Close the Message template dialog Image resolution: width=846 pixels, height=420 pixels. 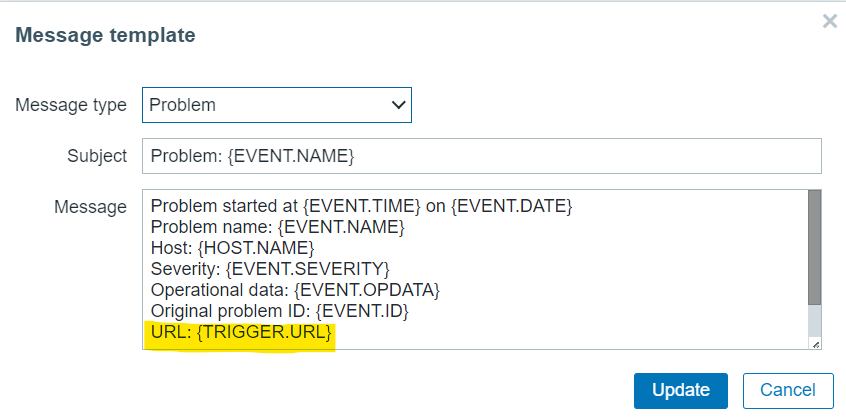829,21
